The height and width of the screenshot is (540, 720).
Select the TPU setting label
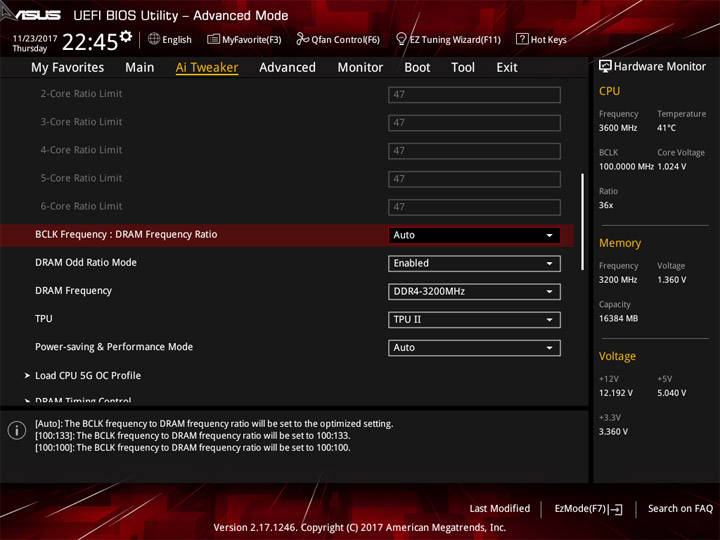pos(44,319)
